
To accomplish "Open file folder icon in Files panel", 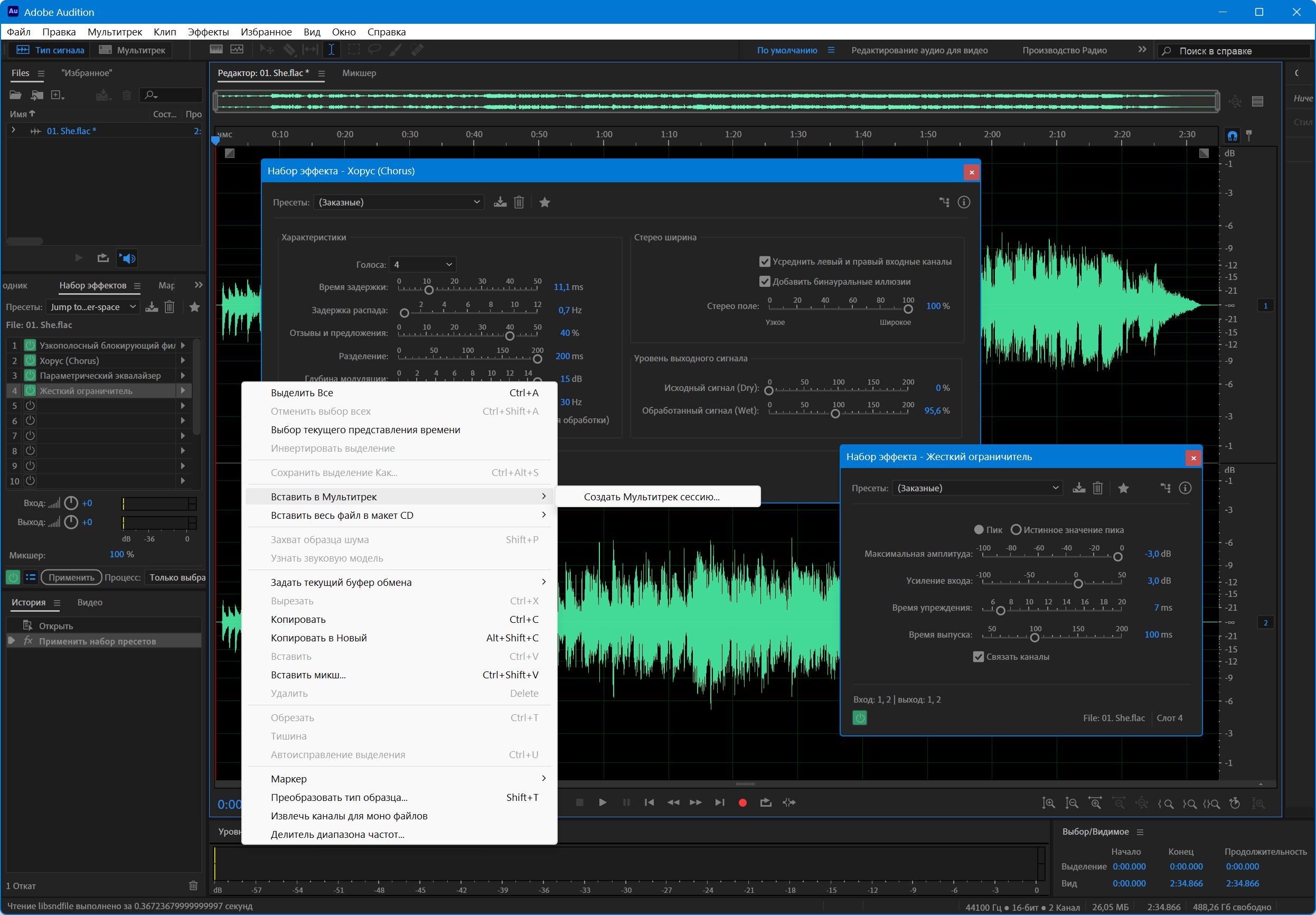I will pos(15,95).
